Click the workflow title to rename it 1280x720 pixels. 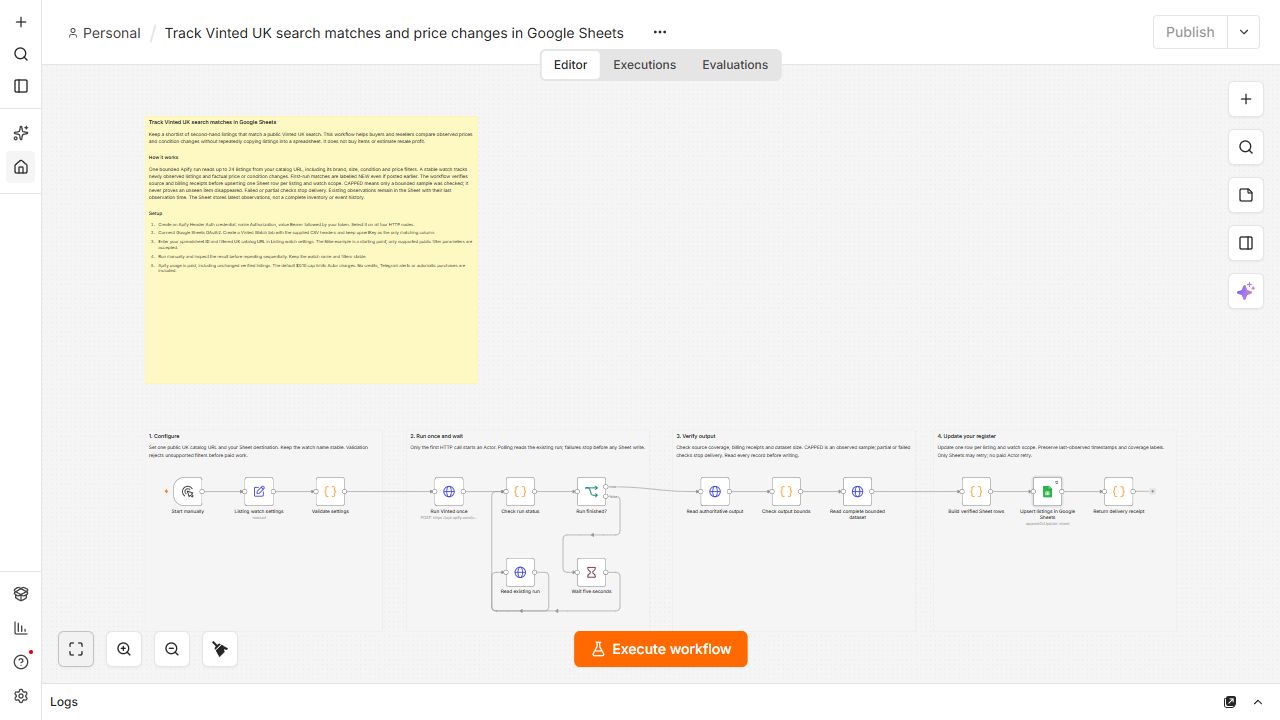pos(394,33)
